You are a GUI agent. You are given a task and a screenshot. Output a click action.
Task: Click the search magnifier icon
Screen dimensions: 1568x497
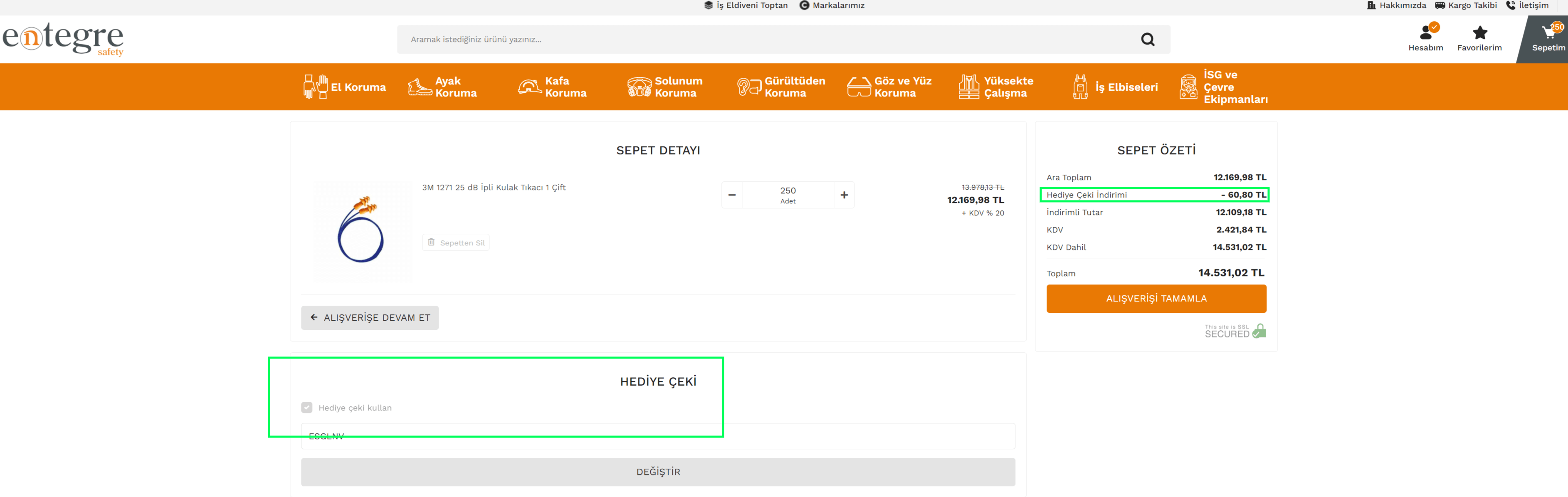pyautogui.click(x=1147, y=40)
